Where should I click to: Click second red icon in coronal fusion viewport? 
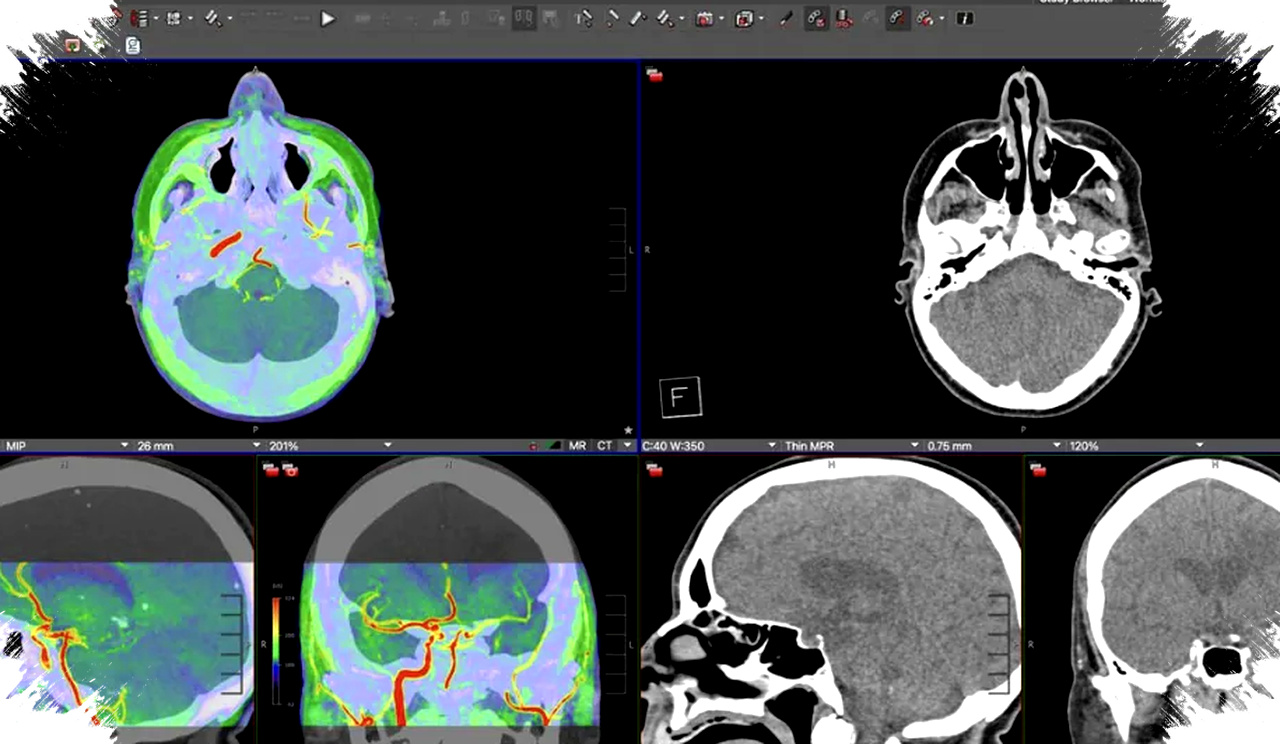(x=289, y=468)
